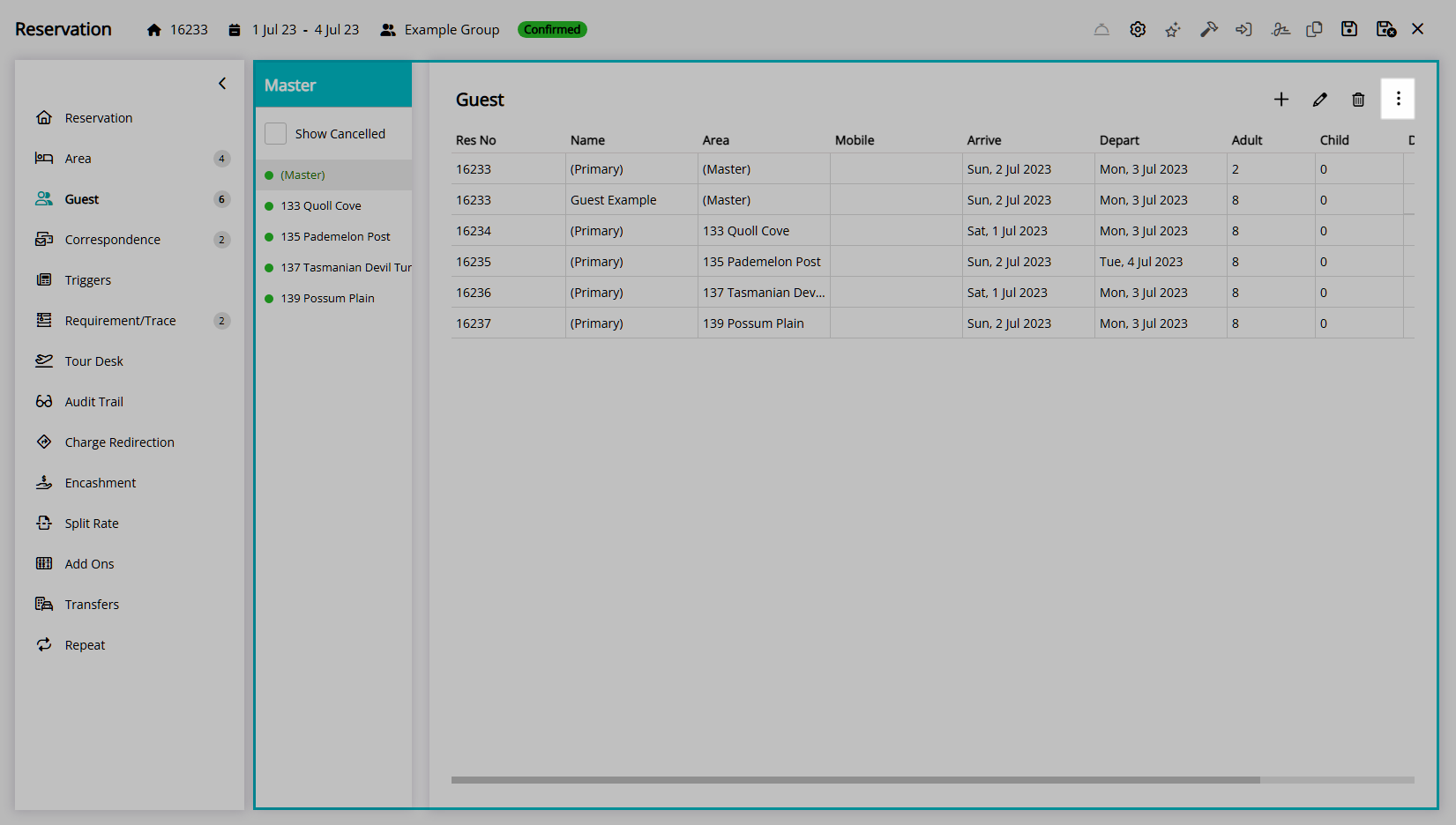Viewport: 1456px width, 825px height.
Task: Click the 1 Jul 23 - 4 Jul 23 dates
Action: [305, 30]
